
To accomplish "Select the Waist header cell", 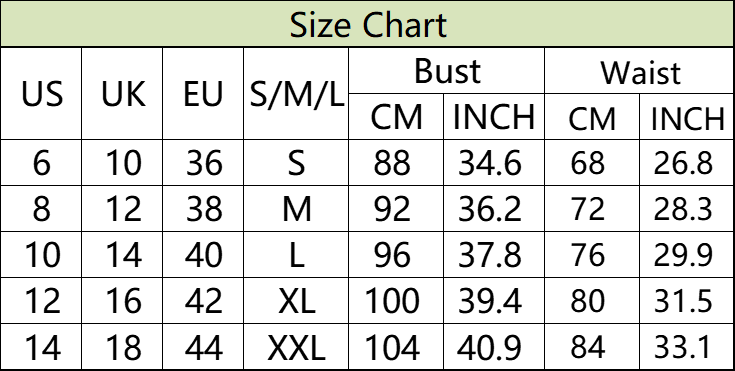I will tap(639, 70).
